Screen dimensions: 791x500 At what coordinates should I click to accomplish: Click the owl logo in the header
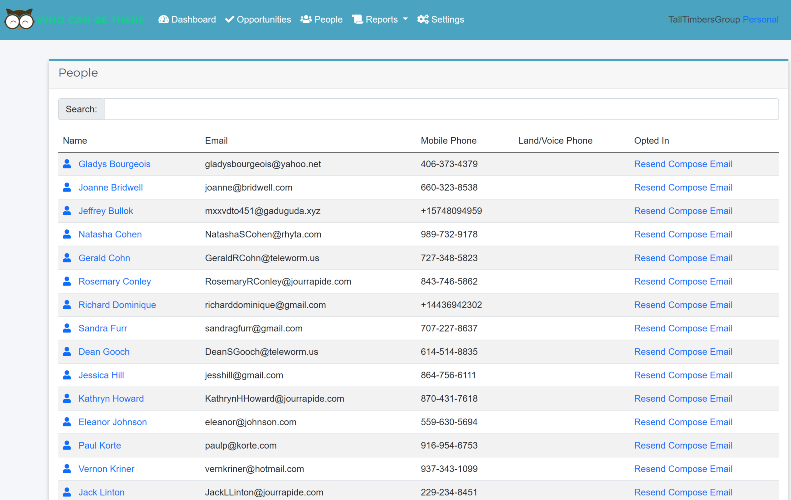tap(19, 20)
